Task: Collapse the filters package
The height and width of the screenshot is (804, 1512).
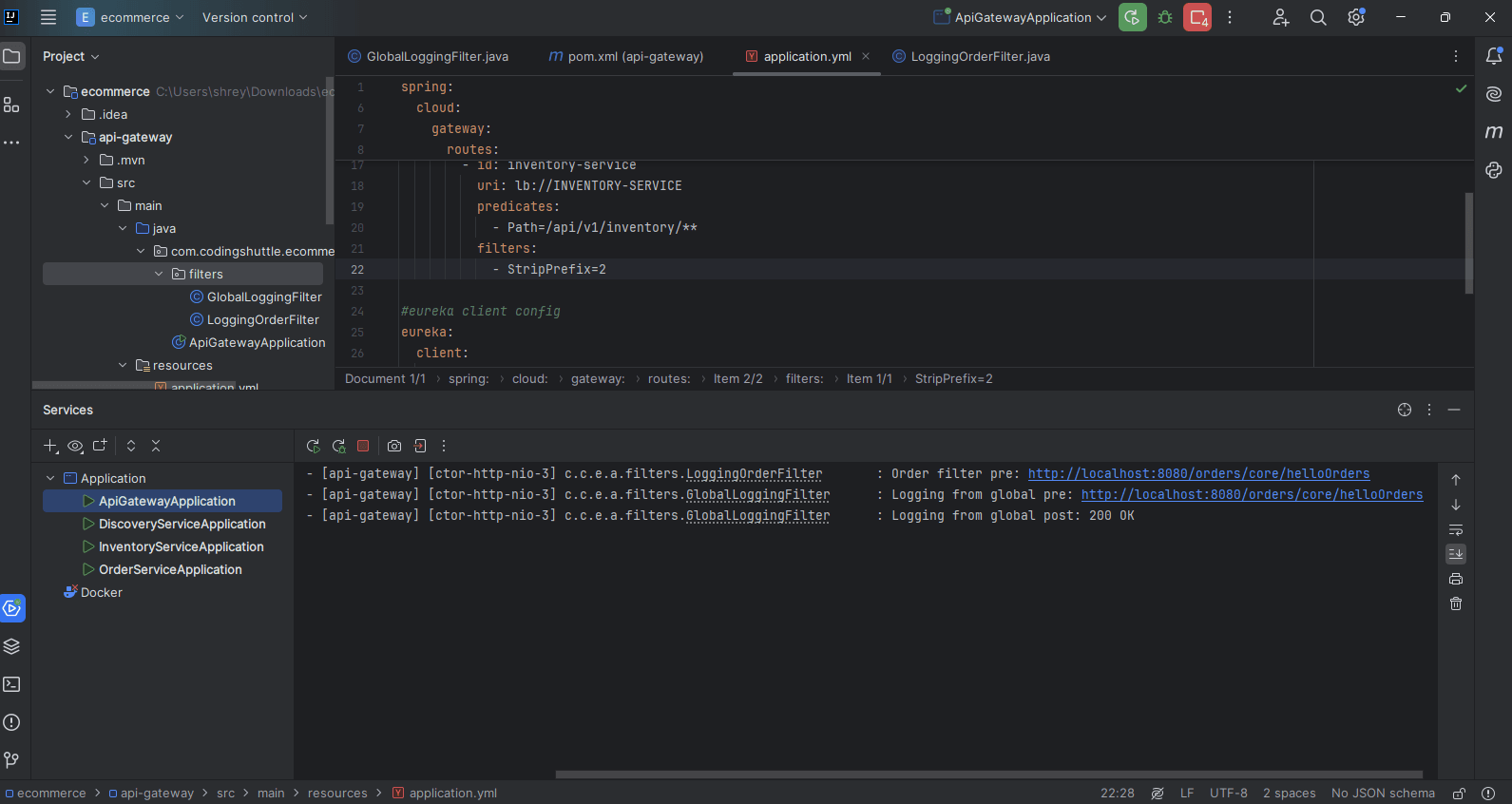Action: pos(159,274)
